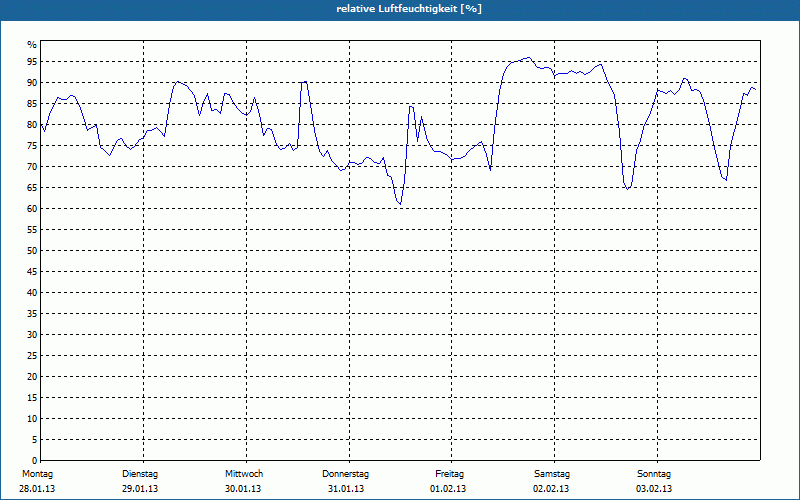Click the 55 y-axis value

pos(32,230)
